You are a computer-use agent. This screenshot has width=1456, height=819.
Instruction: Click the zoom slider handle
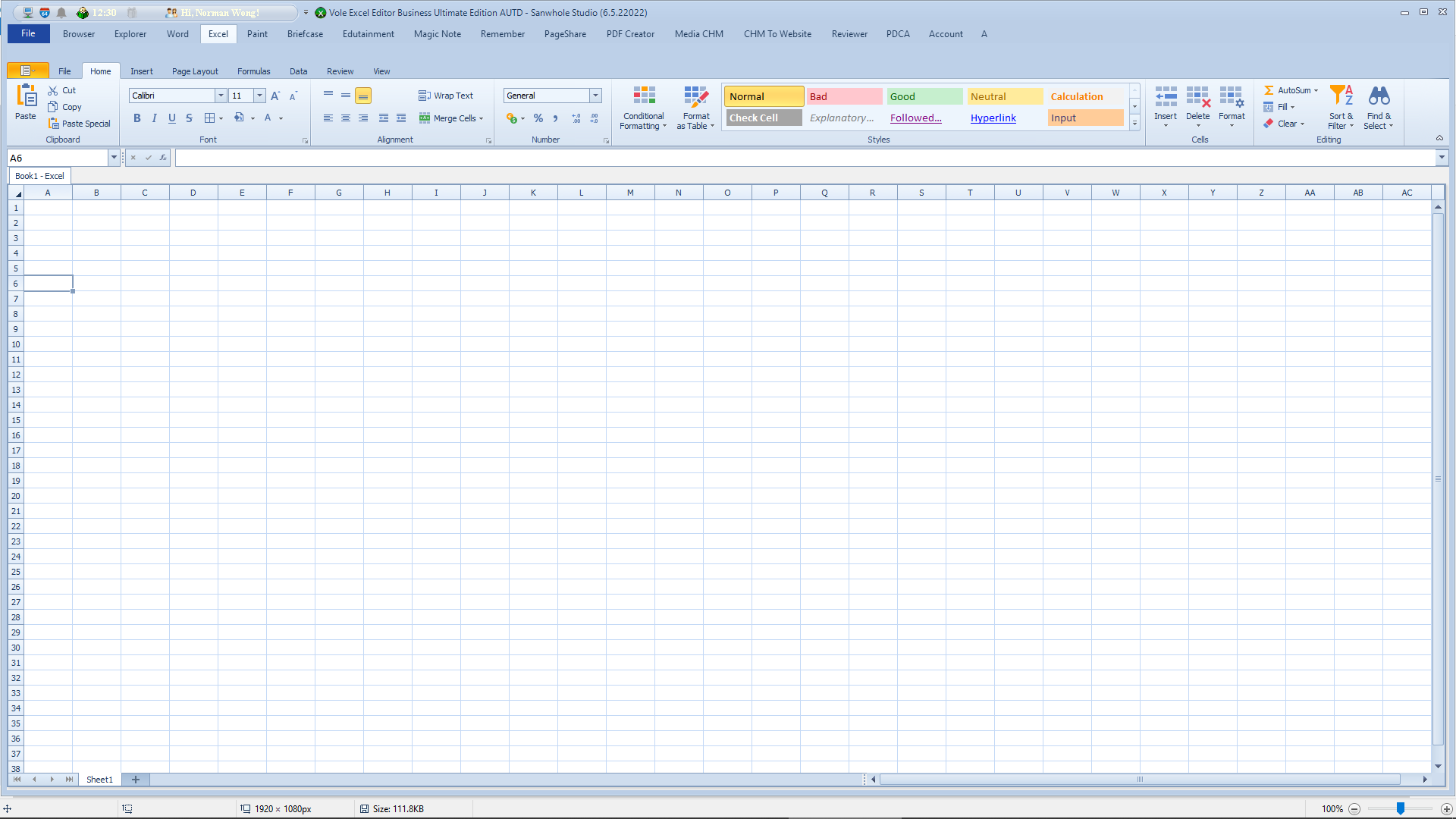(x=1400, y=808)
